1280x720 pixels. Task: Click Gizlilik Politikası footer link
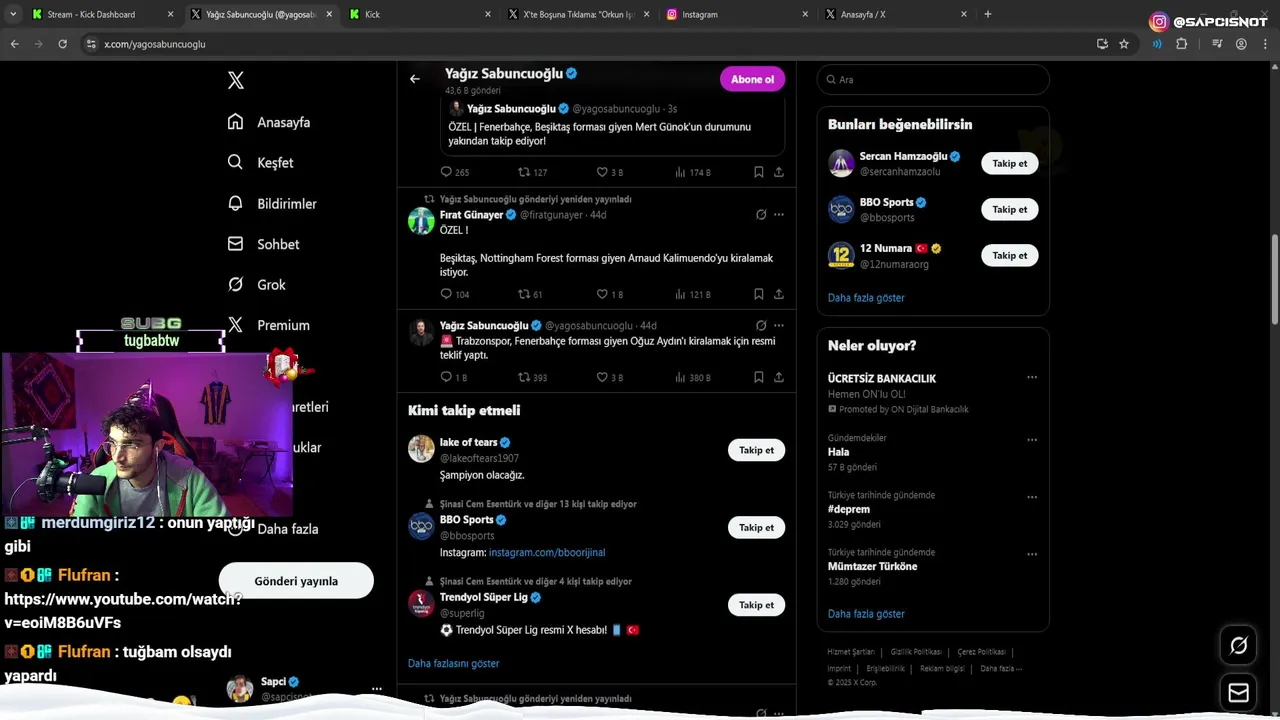(916, 652)
